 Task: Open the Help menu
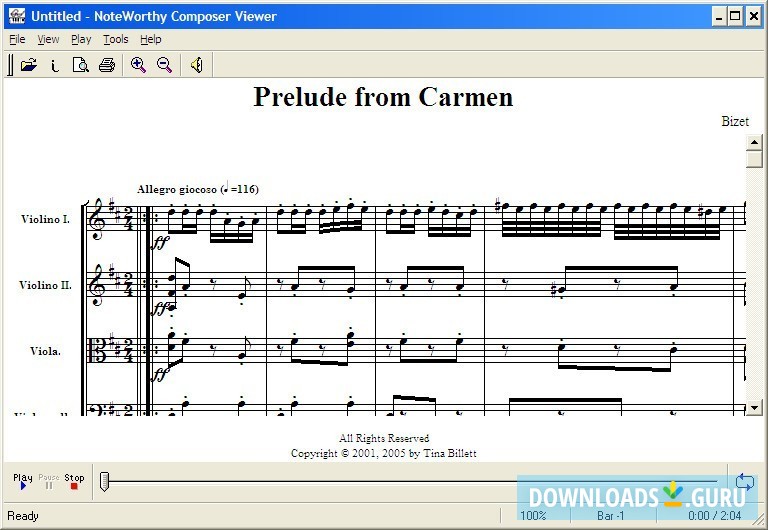point(150,39)
